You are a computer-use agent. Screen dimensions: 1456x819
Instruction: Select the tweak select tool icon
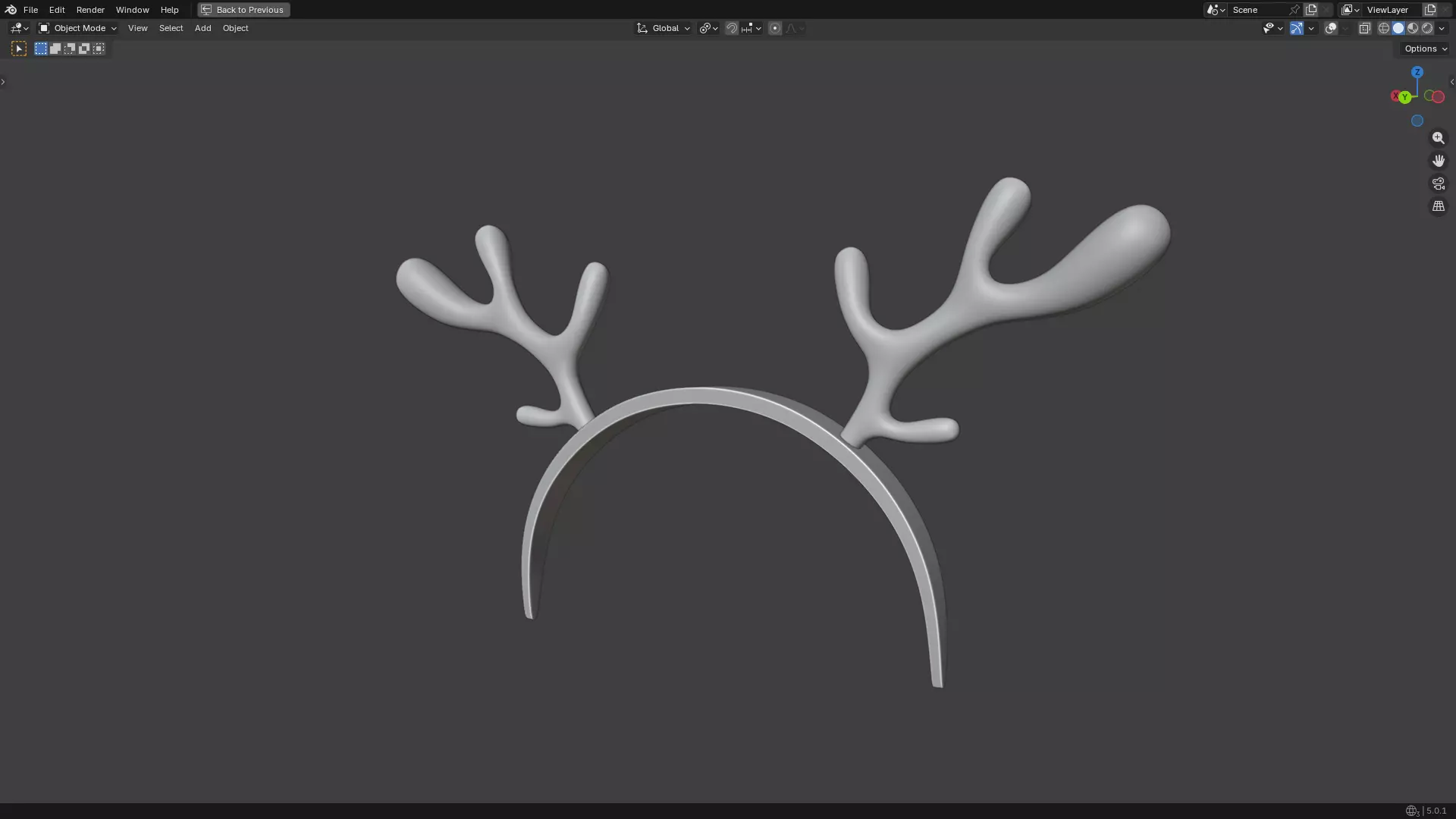click(19, 49)
